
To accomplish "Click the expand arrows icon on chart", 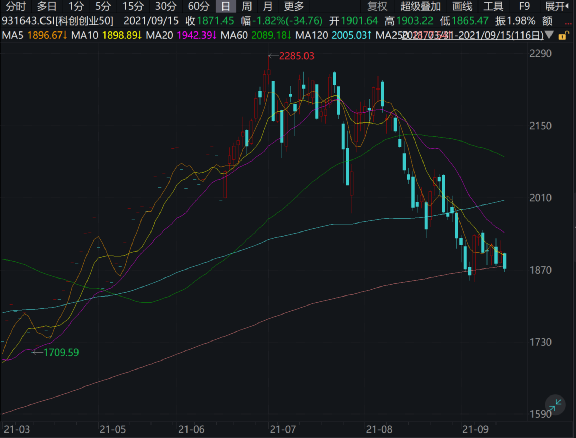I will tap(555, 405).
